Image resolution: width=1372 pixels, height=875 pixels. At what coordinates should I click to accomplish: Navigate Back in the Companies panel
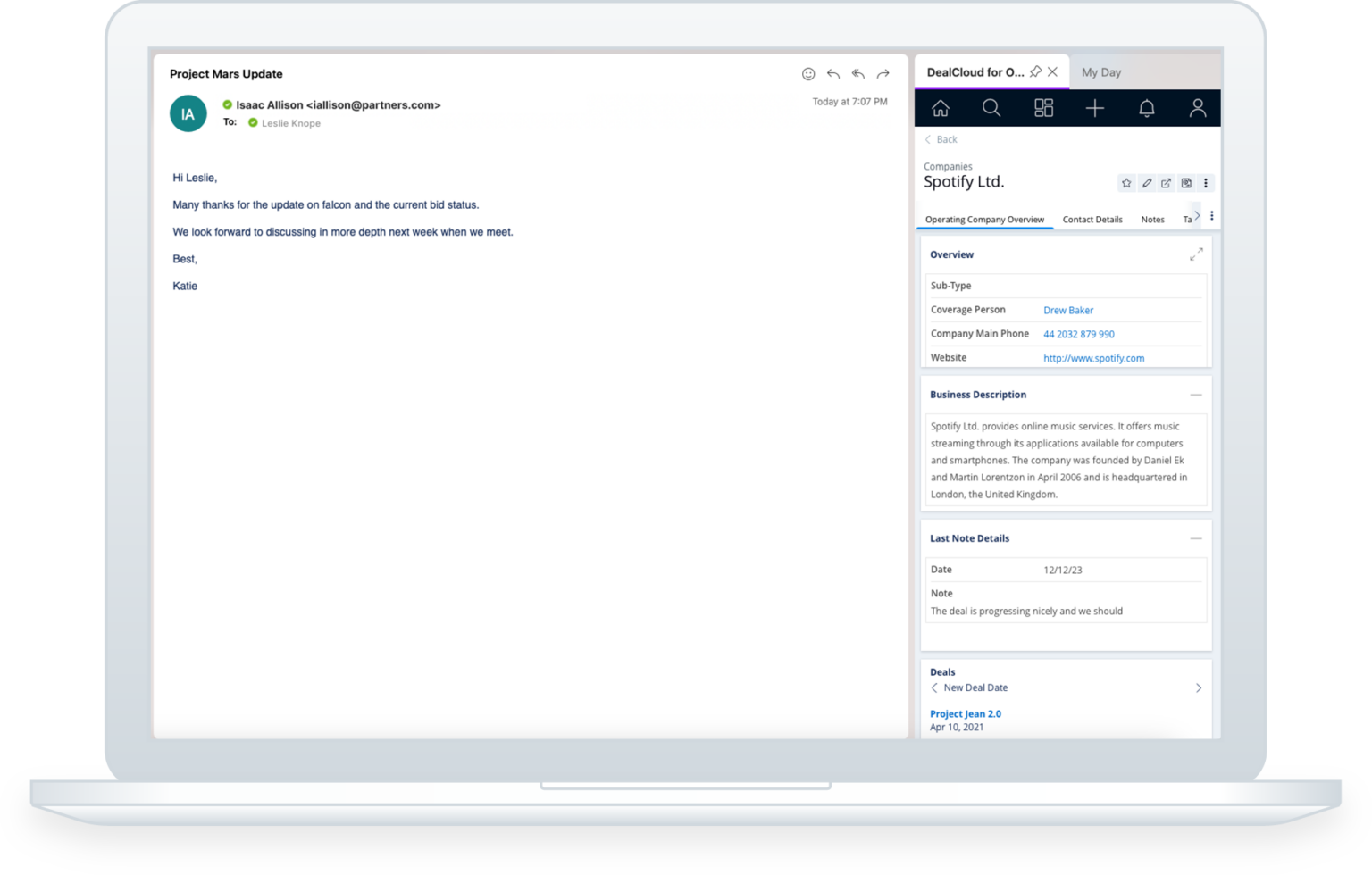[940, 139]
